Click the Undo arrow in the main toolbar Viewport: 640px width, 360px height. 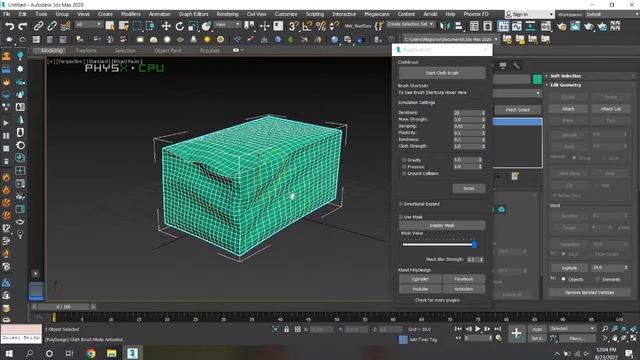click(9, 26)
